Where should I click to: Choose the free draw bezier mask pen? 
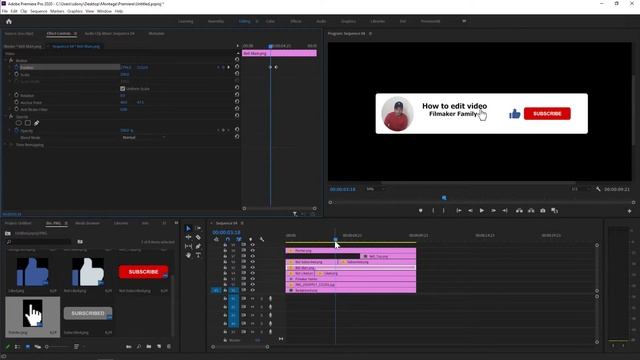(36, 123)
